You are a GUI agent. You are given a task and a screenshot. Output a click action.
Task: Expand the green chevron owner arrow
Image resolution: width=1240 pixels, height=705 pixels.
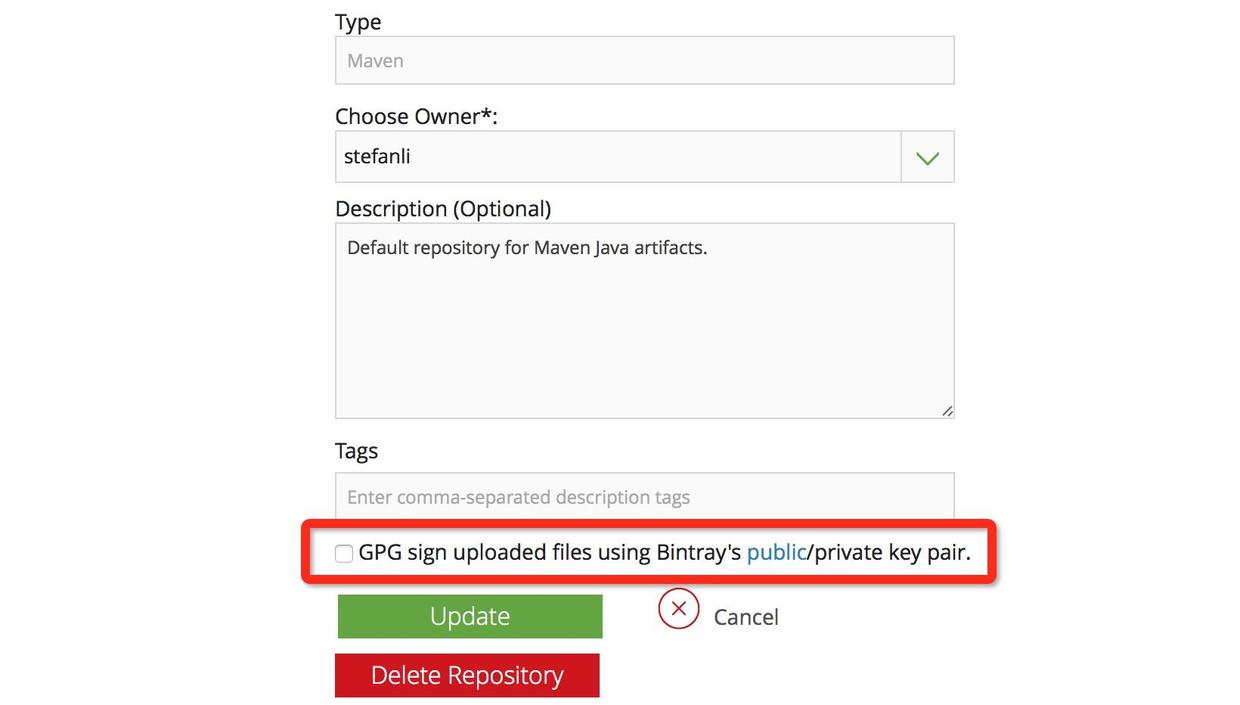(927, 157)
